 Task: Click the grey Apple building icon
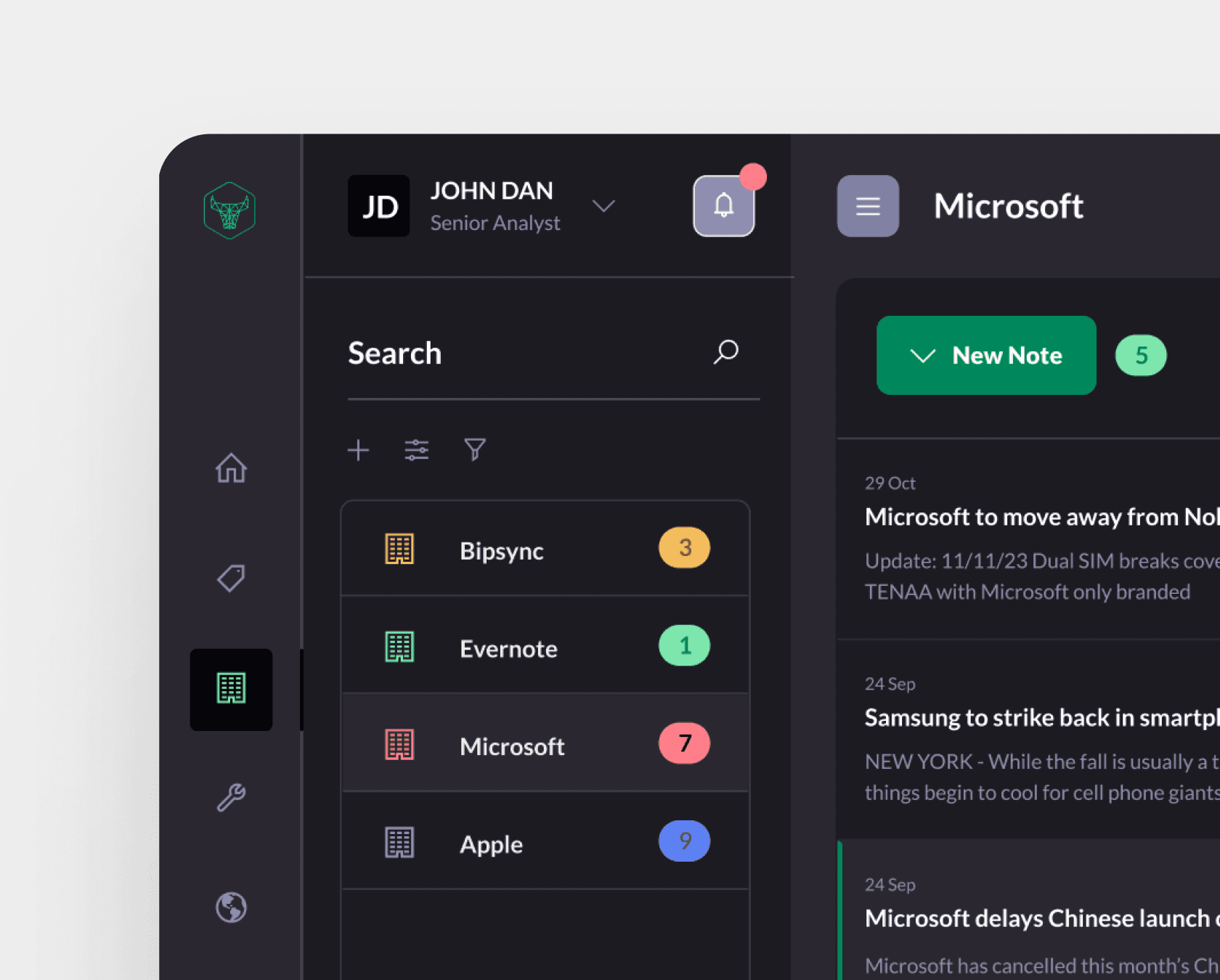pos(399,843)
